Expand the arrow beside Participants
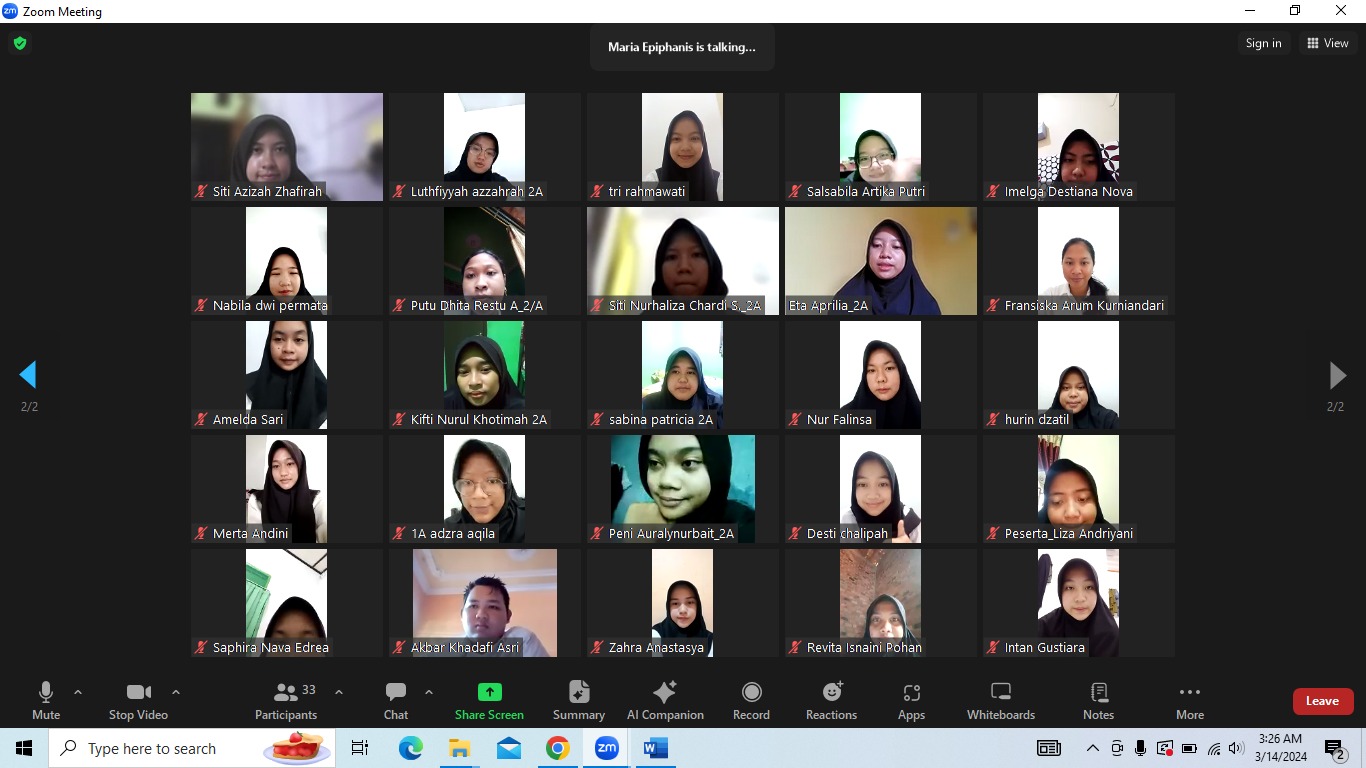Image resolution: width=1366 pixels, height=768 pixels. click(x=338, y=692)
